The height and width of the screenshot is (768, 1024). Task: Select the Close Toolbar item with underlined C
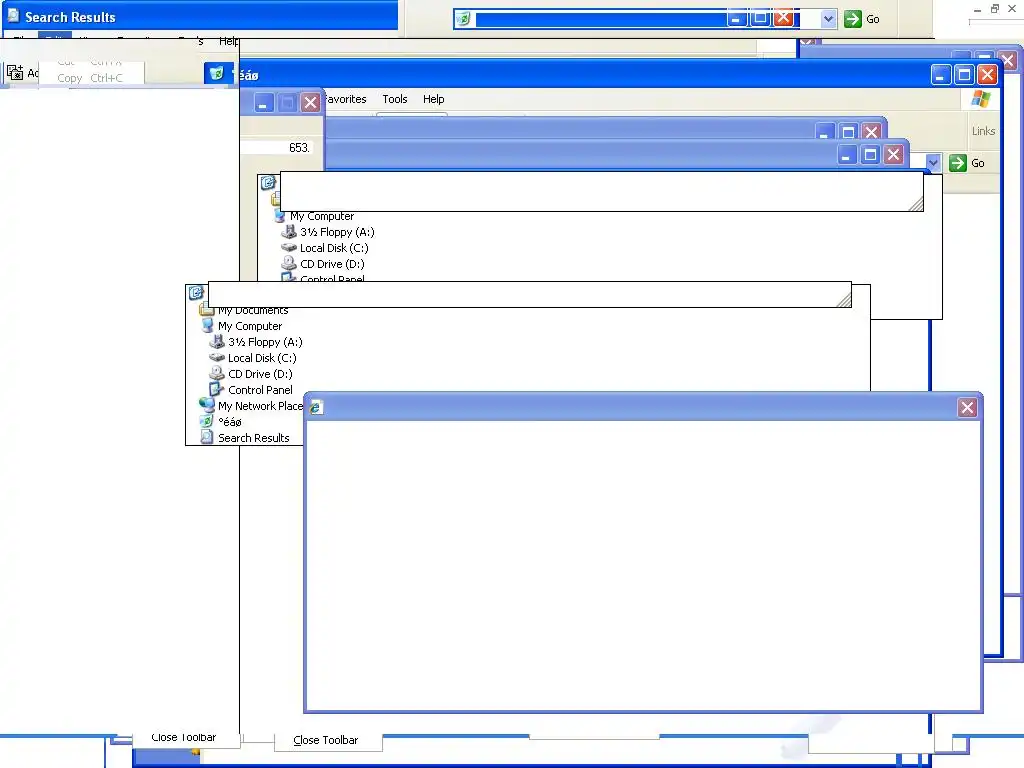326,740
